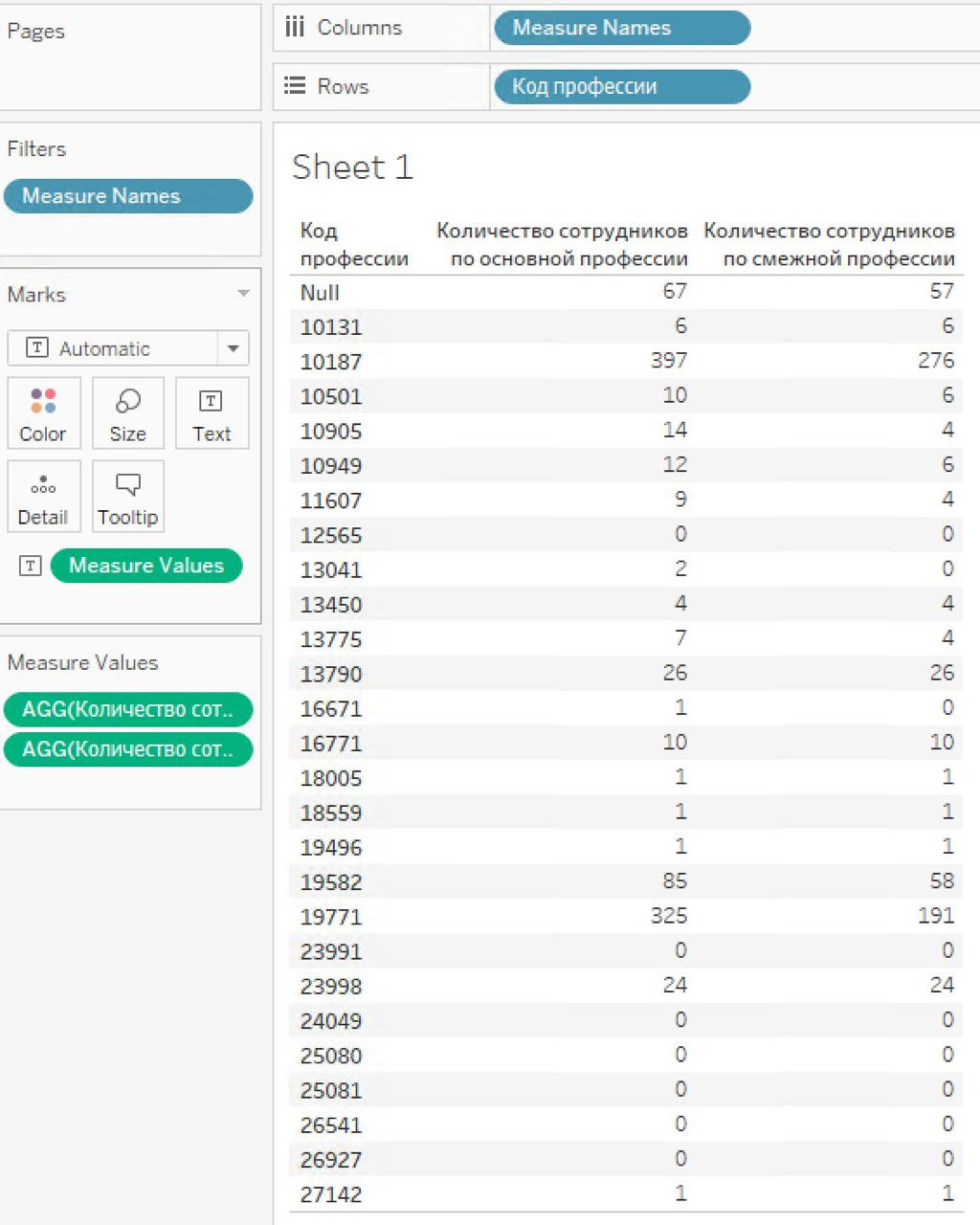Viewport: 980px width, 1225px height.
Task: Click row label 10905
Action: [331, 432]
